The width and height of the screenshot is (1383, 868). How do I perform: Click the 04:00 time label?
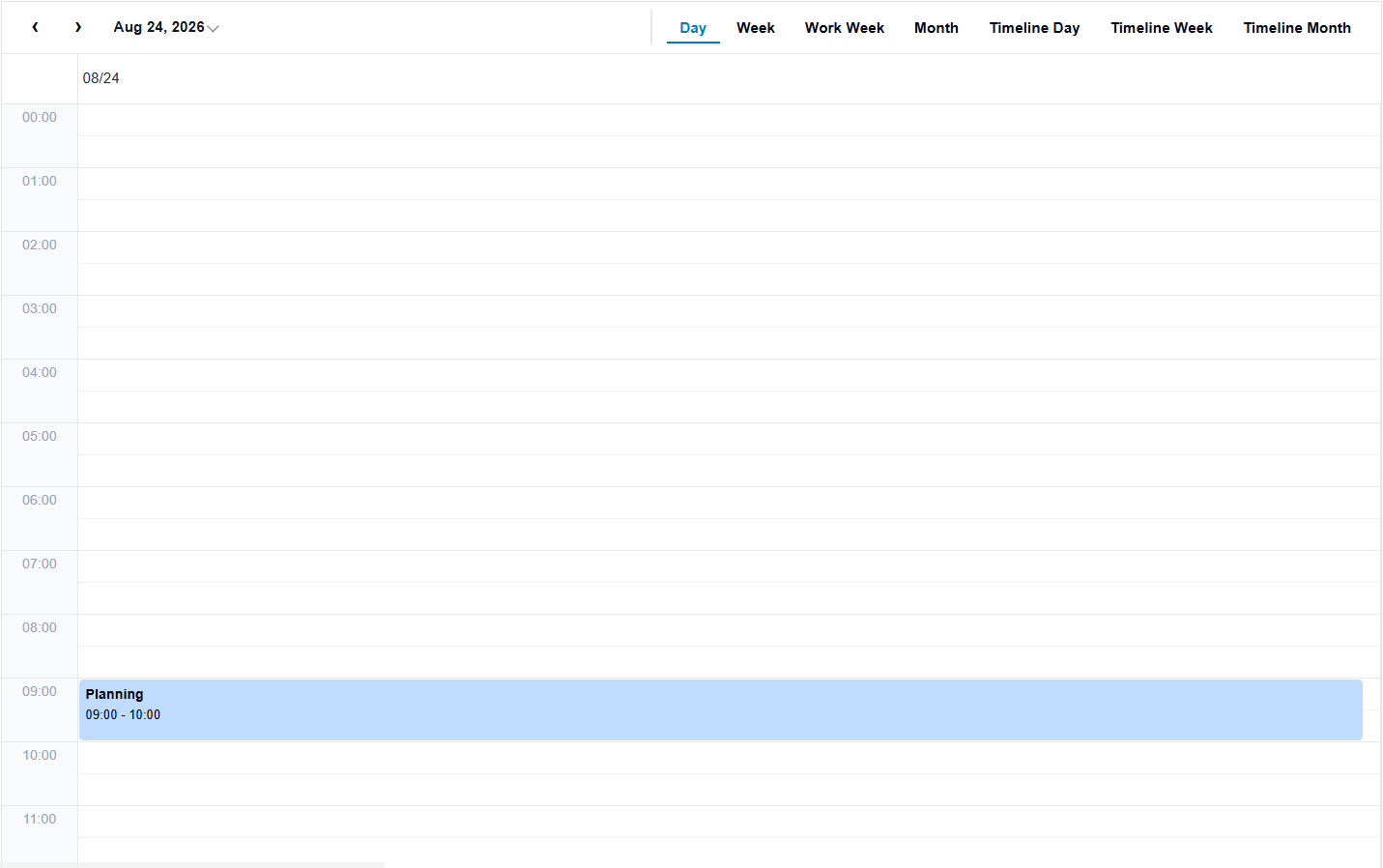(40, 372)
